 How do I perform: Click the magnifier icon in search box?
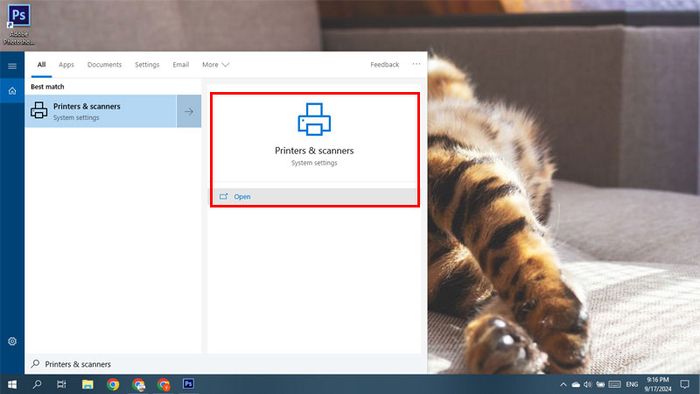point(35,364)
